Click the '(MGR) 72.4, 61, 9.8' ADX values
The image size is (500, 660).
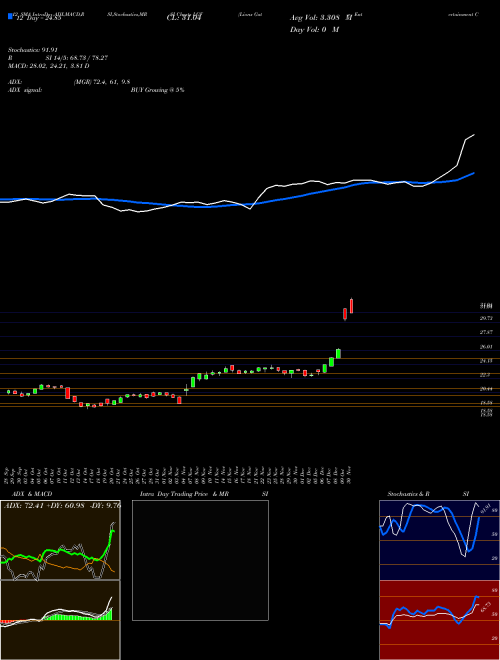(x=101, y=83)
